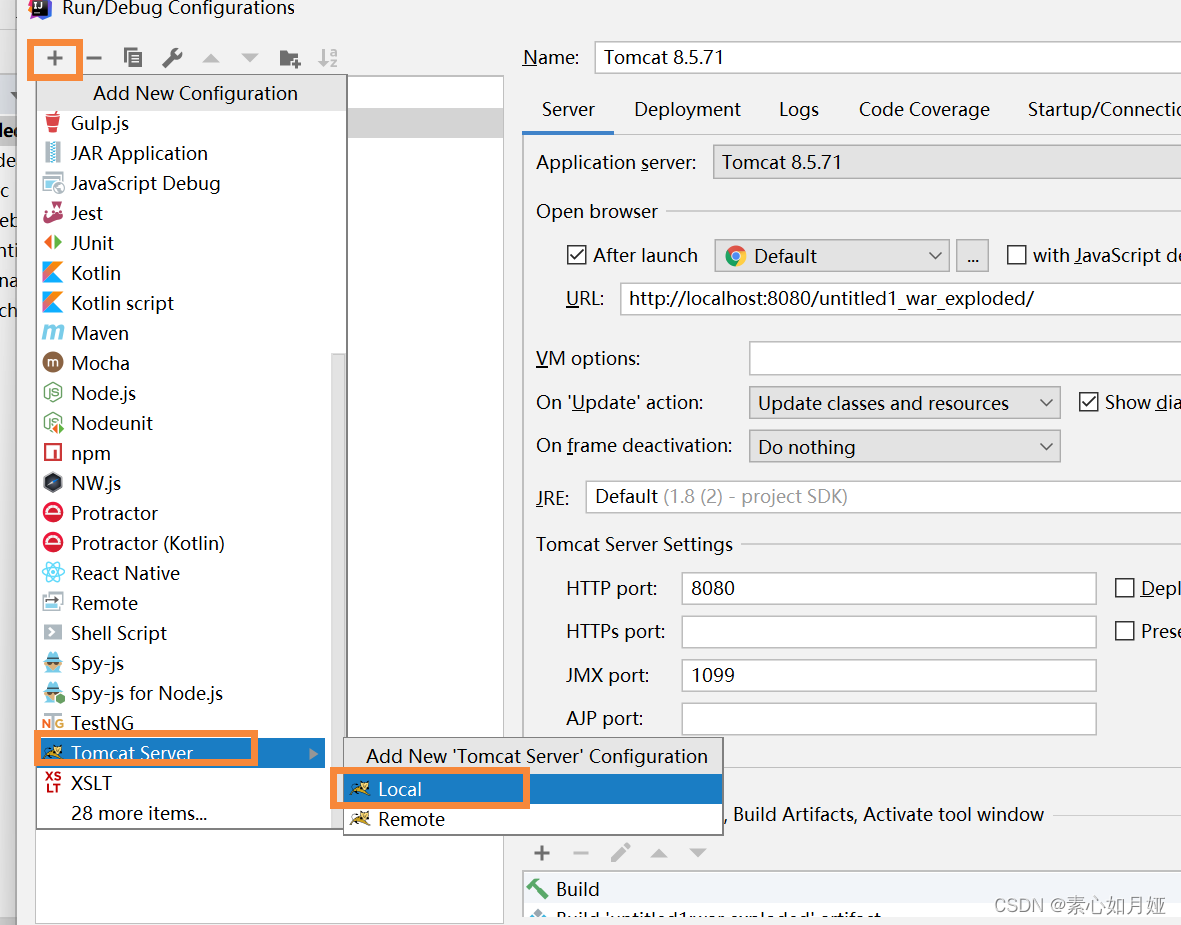Click the Copy Configuration icon

click(x=133, y=57)
